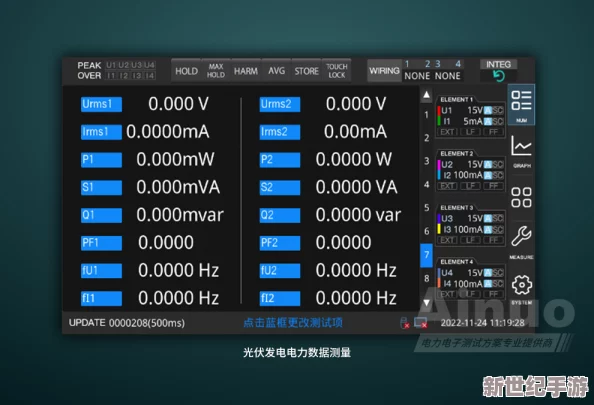Change the Q2 measurement item

[280, 215]
